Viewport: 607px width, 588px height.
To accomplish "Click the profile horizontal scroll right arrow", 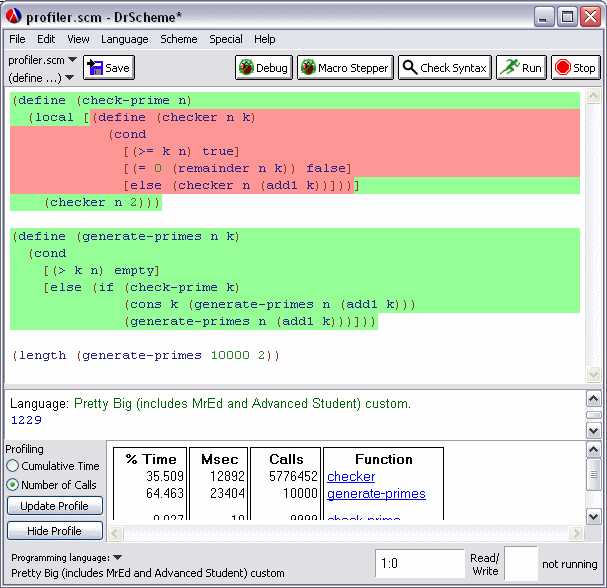I will point(576,533).
